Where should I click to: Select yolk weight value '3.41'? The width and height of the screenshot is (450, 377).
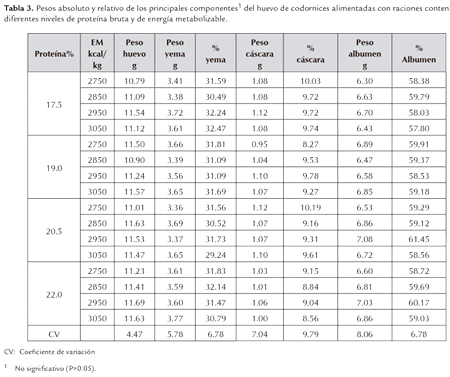175,81
